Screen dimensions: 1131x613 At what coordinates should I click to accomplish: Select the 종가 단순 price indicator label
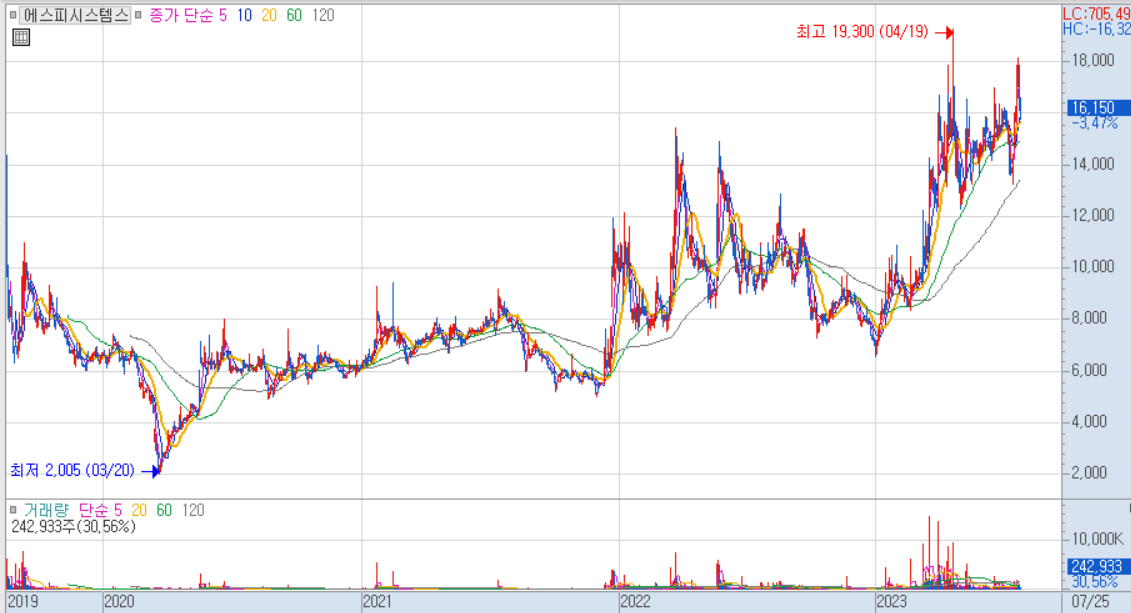(181, 15)
